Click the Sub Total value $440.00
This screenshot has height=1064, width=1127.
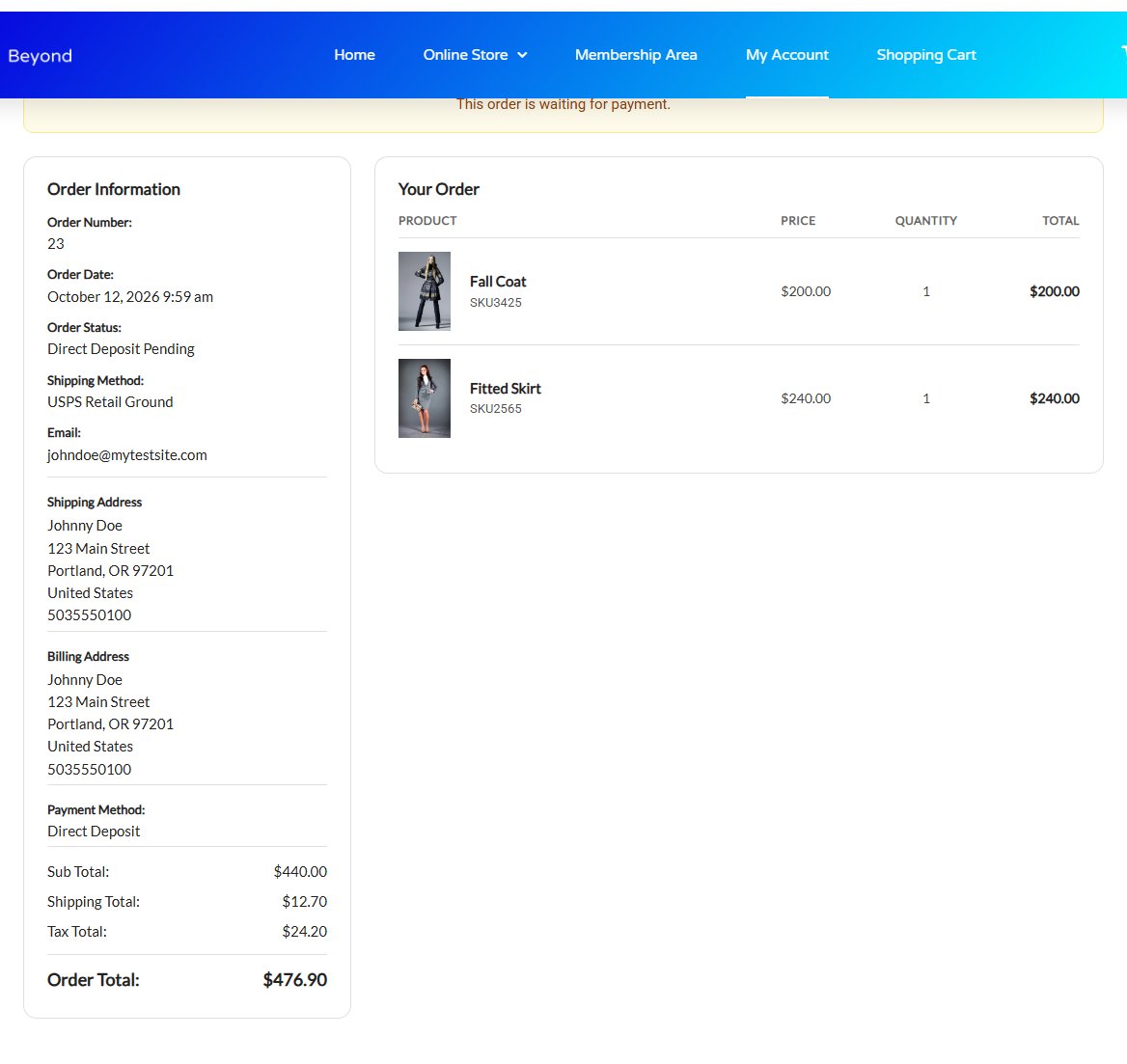[300, 871]
